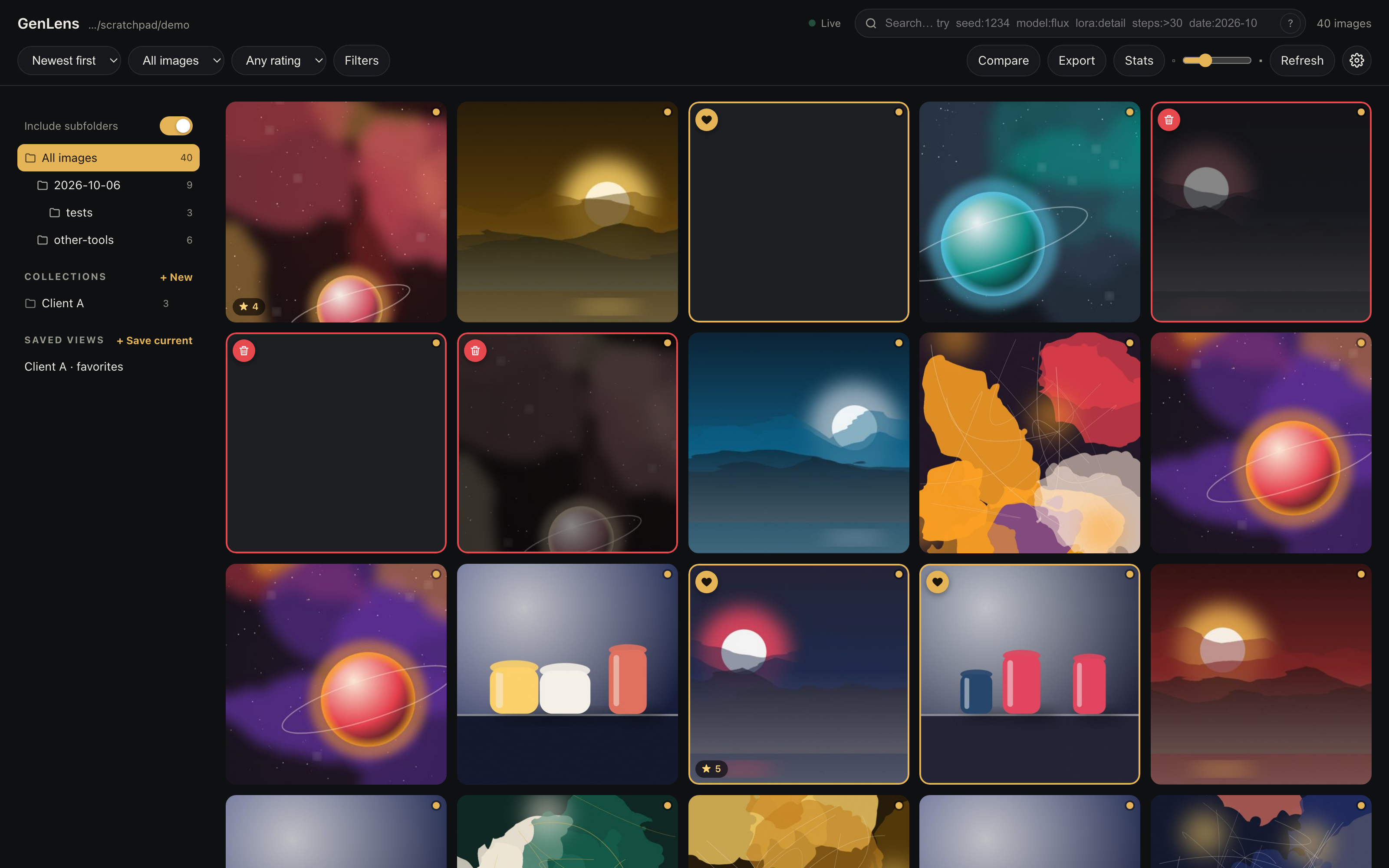
Task: Open the Stats panel
Action: click(x=1139, y=60)
